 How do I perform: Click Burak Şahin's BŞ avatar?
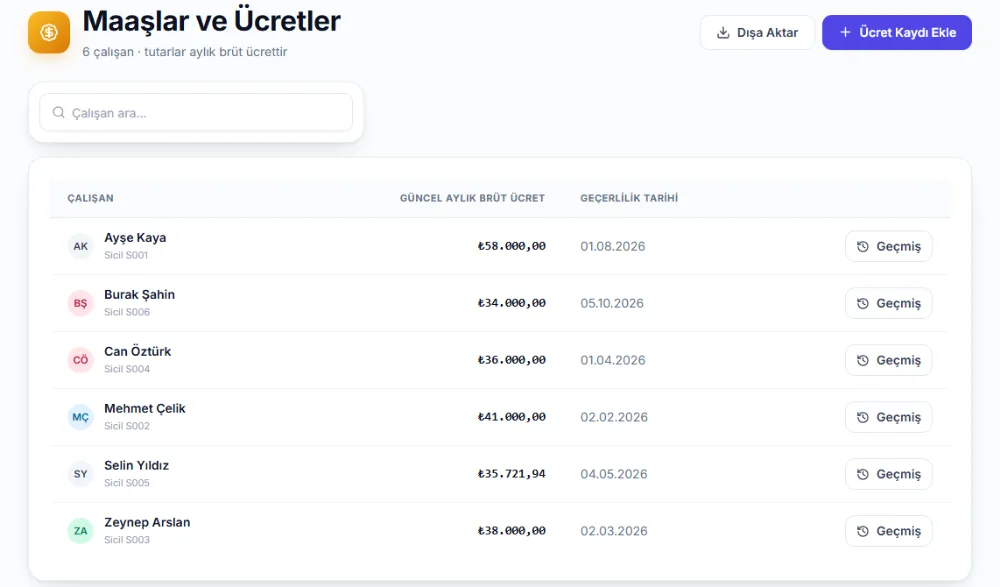pos(80,303)
